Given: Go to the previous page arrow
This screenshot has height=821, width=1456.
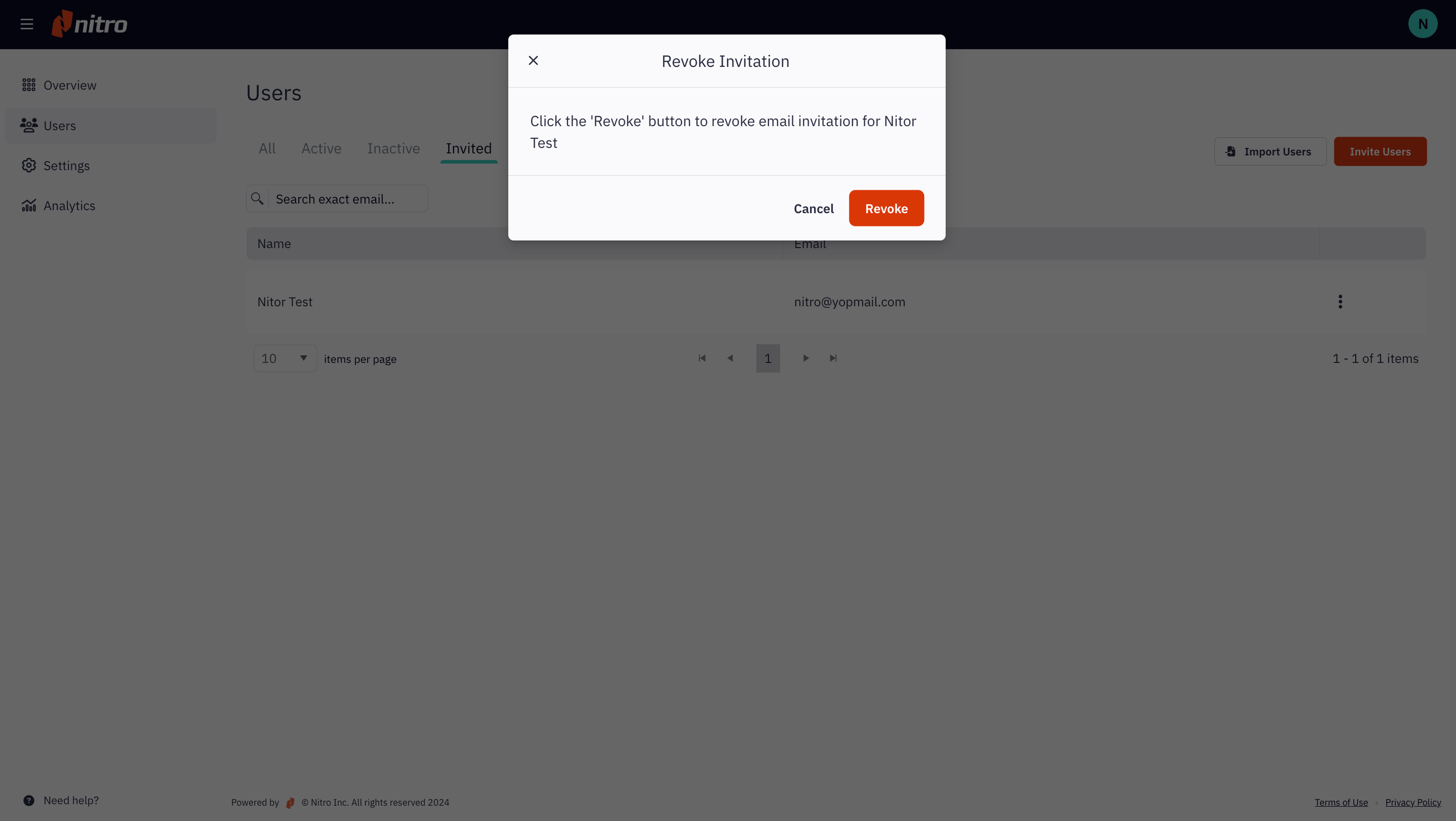Looking at the screenshot, I should coord(730,358).
